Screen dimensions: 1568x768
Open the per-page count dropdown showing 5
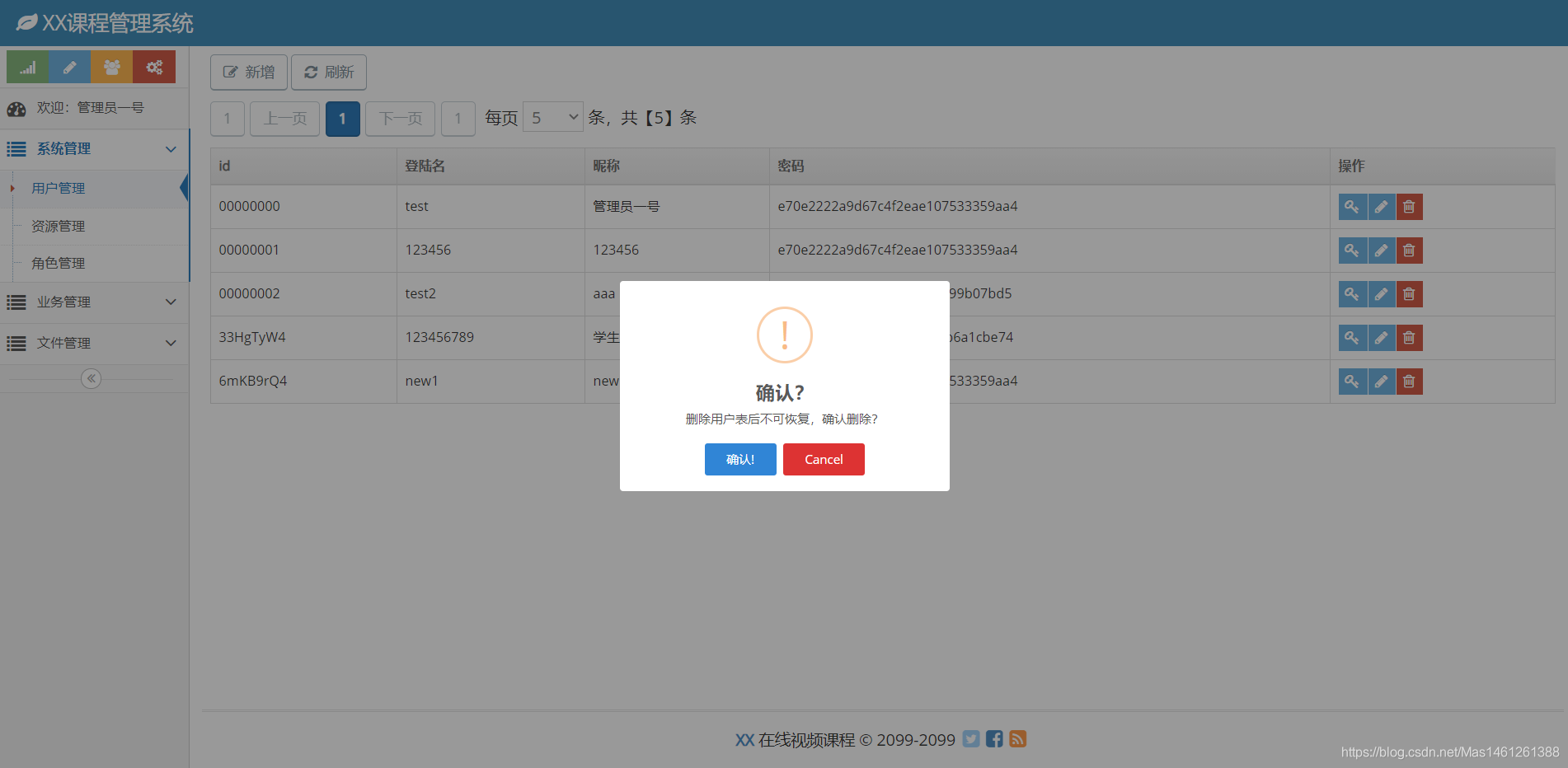(553, 118)
